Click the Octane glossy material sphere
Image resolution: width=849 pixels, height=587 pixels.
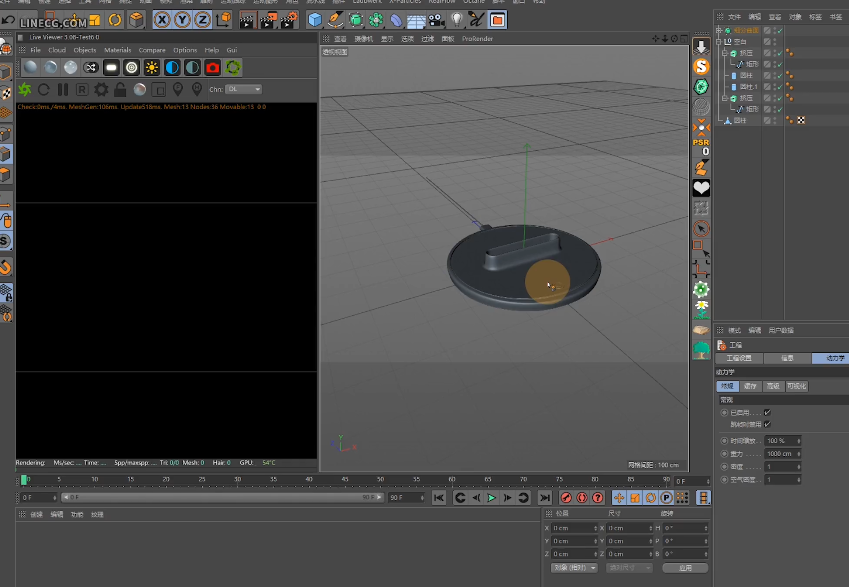coord(51,68)
